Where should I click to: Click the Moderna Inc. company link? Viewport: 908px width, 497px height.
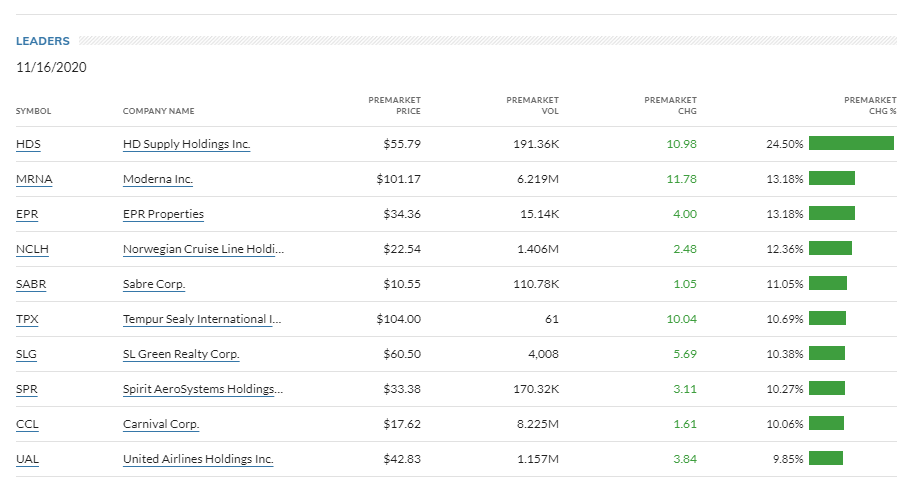(x=158, y=179)
